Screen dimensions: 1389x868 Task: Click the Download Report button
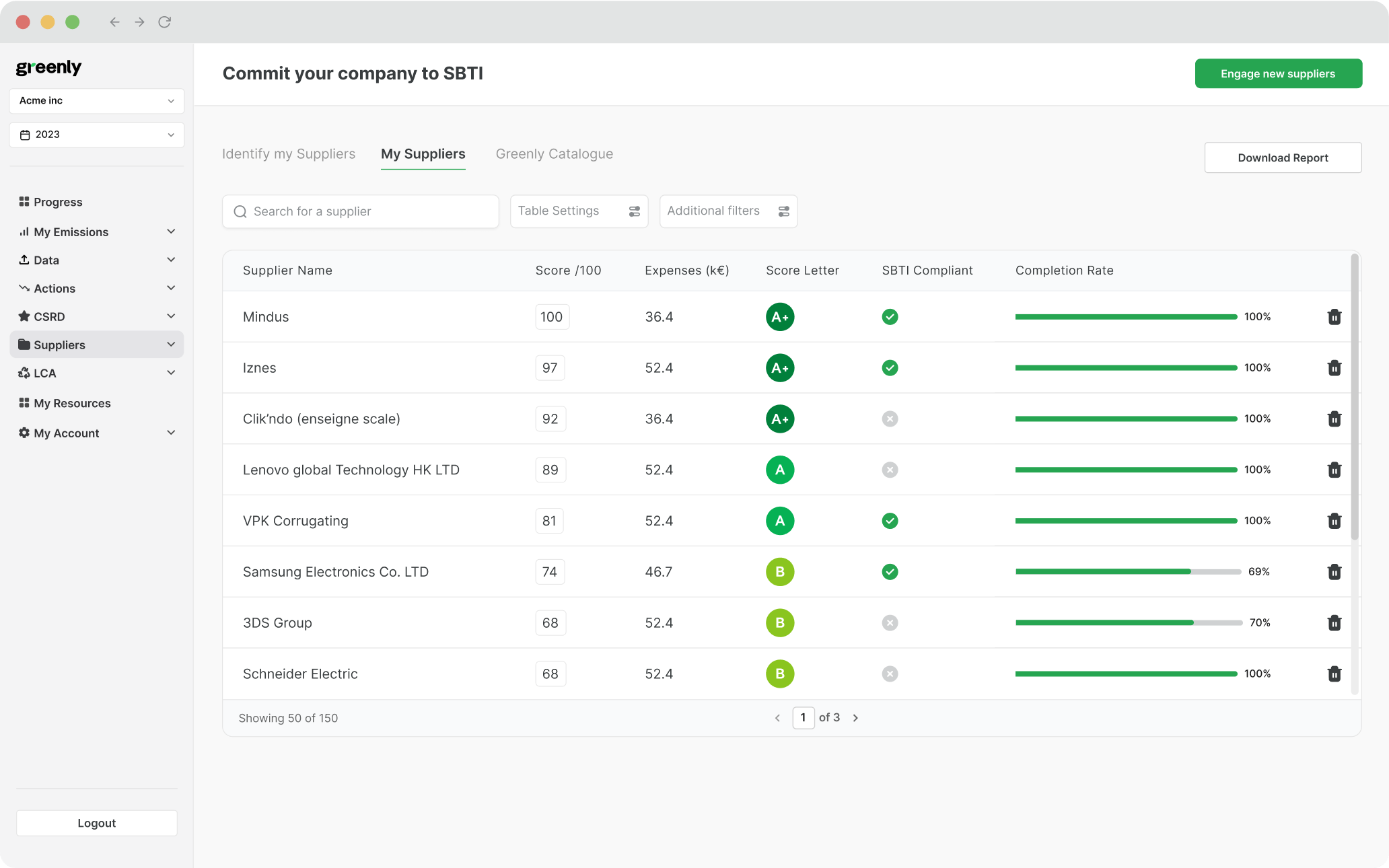[1283, 157]
